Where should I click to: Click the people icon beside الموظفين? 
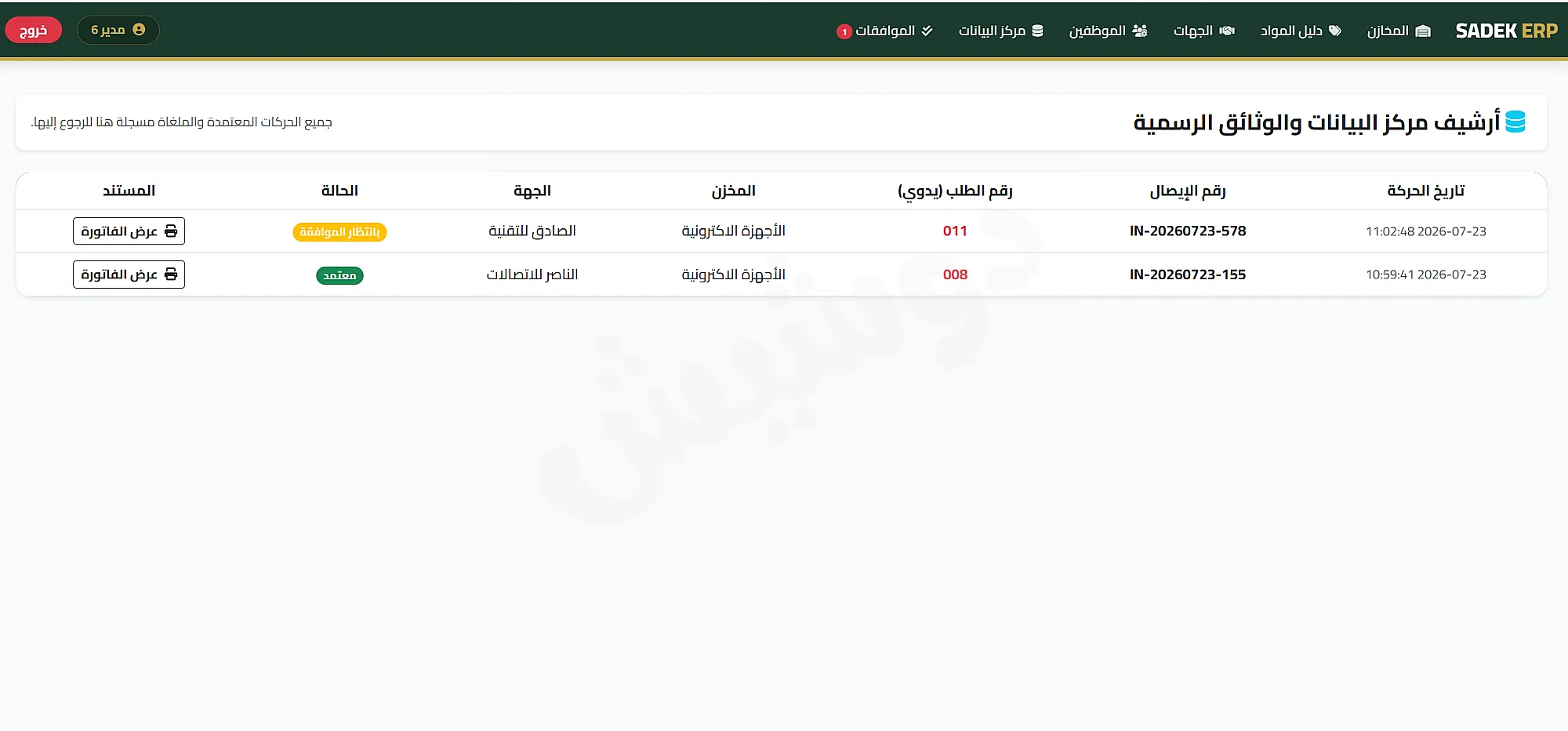click(1140, 31)
